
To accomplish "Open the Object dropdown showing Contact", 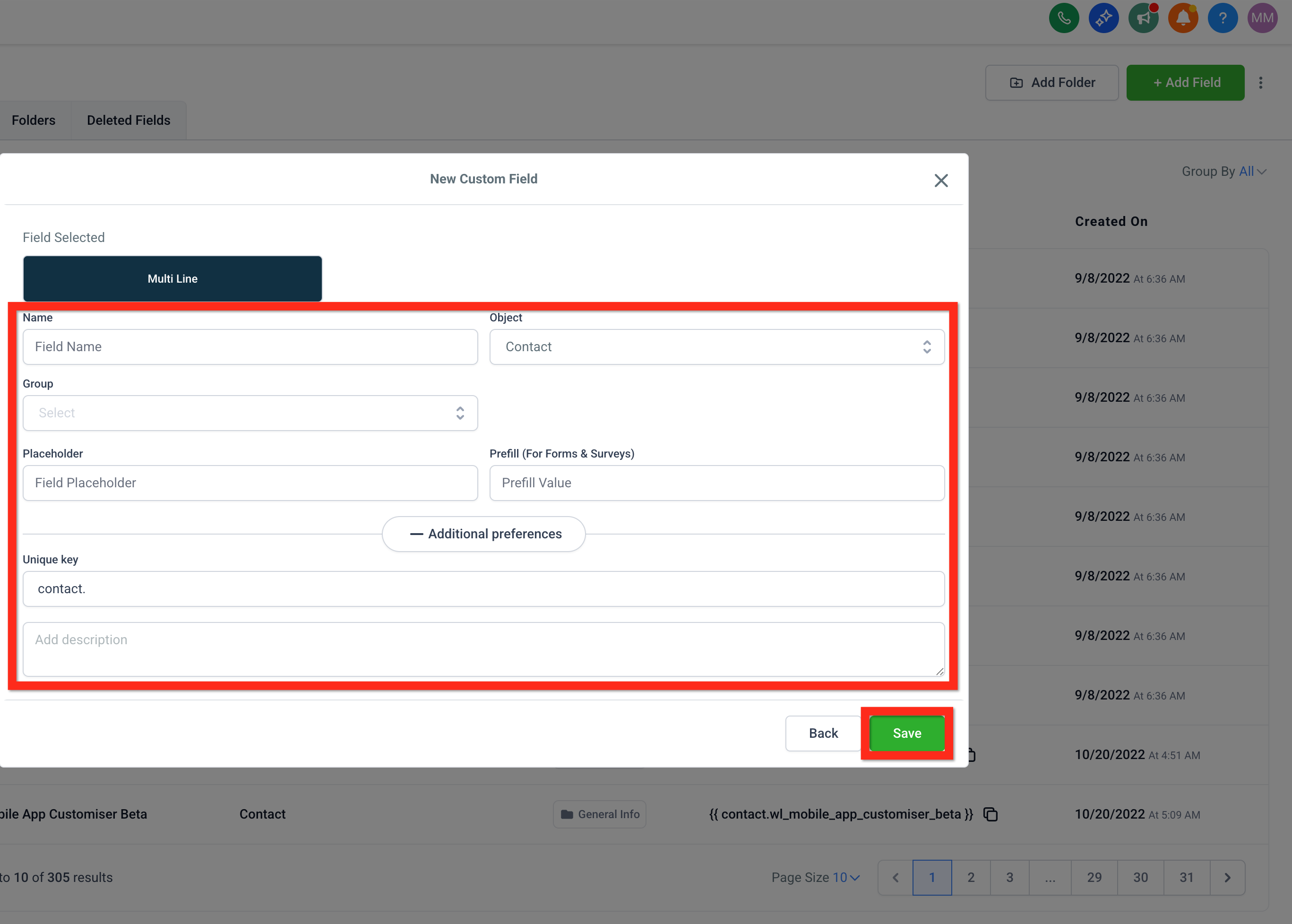I will [717, 347].
